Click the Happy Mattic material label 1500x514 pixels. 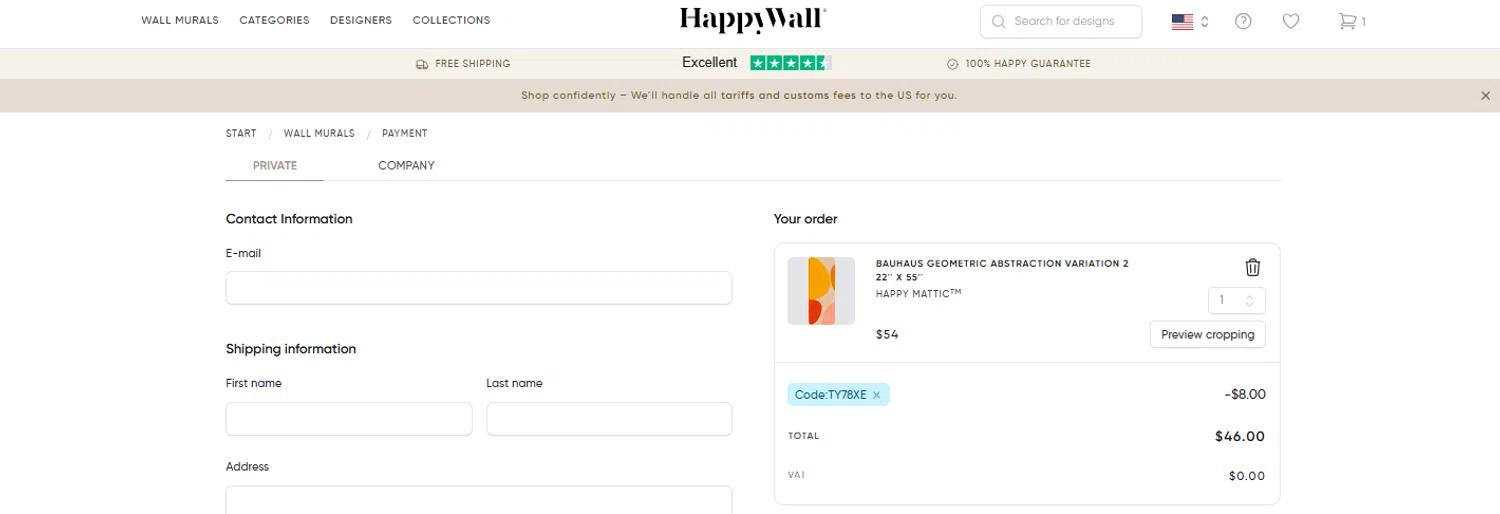[918, 293]
